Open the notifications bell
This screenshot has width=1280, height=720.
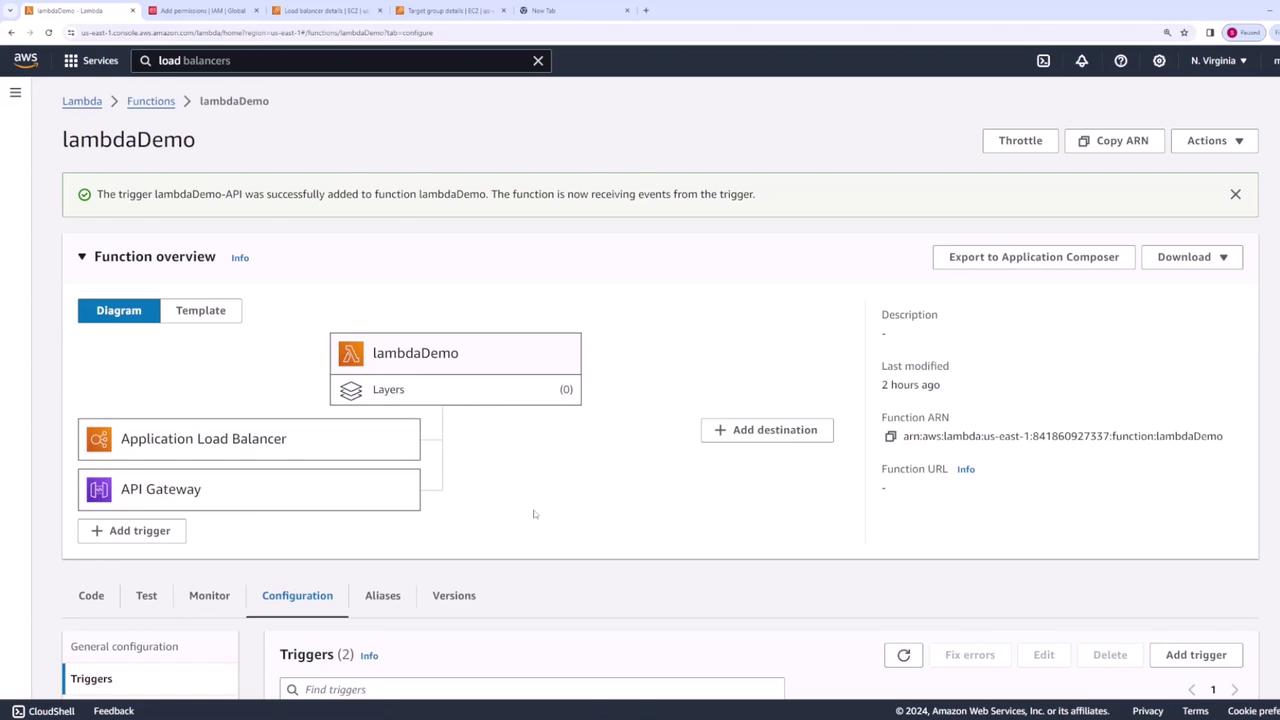[1082, 61]
